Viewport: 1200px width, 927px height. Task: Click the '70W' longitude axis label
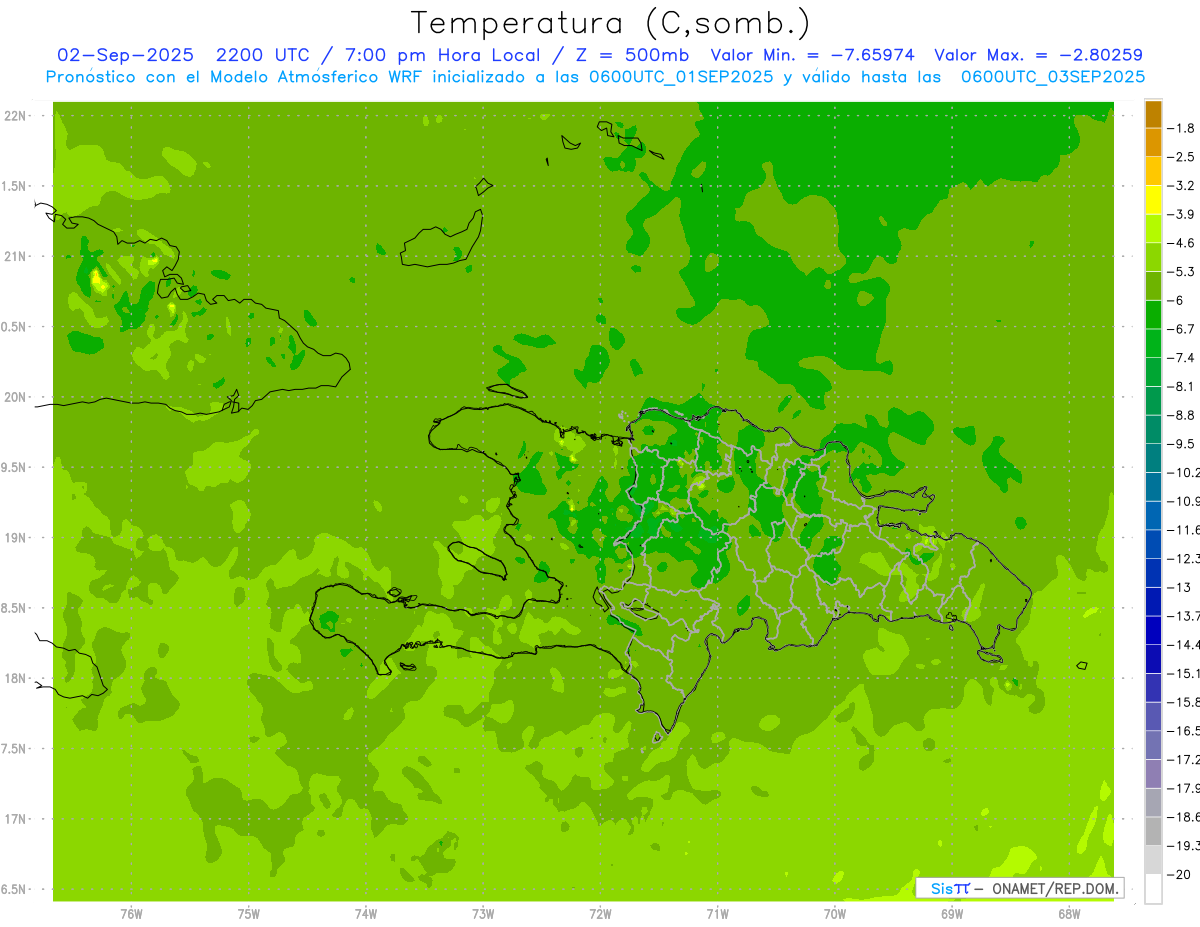835,914
